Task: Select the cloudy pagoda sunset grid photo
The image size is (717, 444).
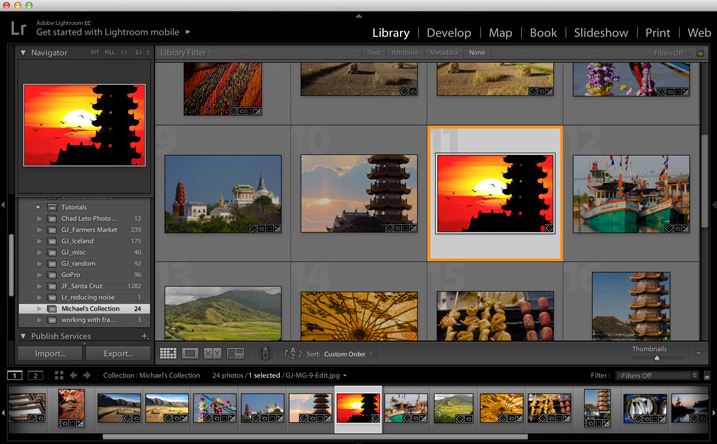Action: pyautogui.click(x=359, y=193)
